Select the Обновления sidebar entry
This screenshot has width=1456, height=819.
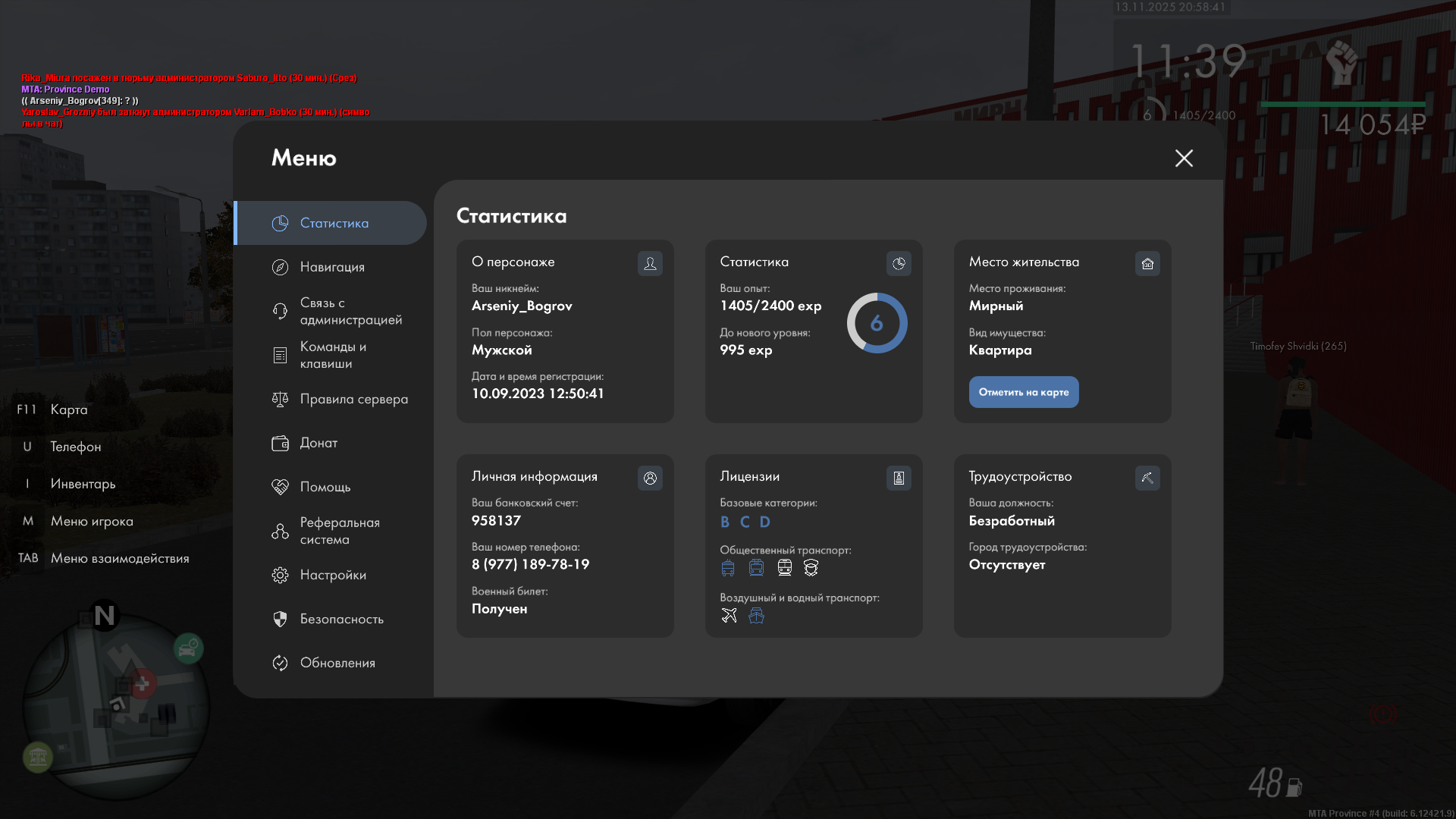(337, 663)
